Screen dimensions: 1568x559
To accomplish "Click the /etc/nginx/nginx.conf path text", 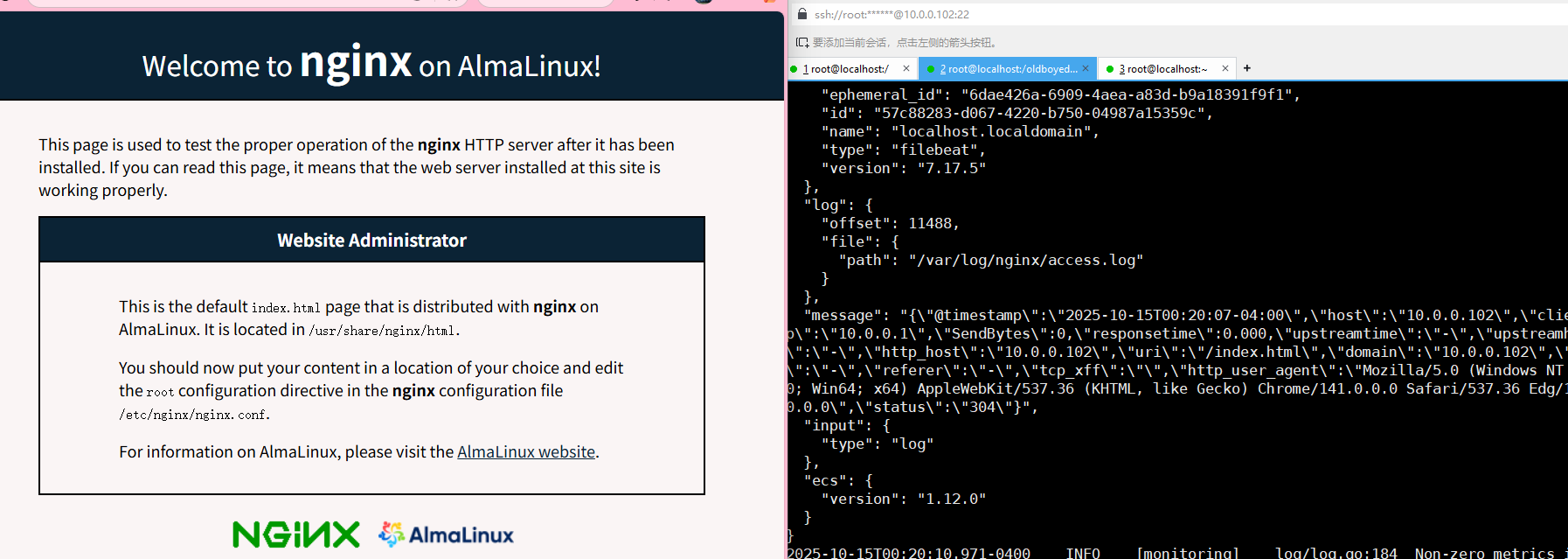I will (192, 415).
